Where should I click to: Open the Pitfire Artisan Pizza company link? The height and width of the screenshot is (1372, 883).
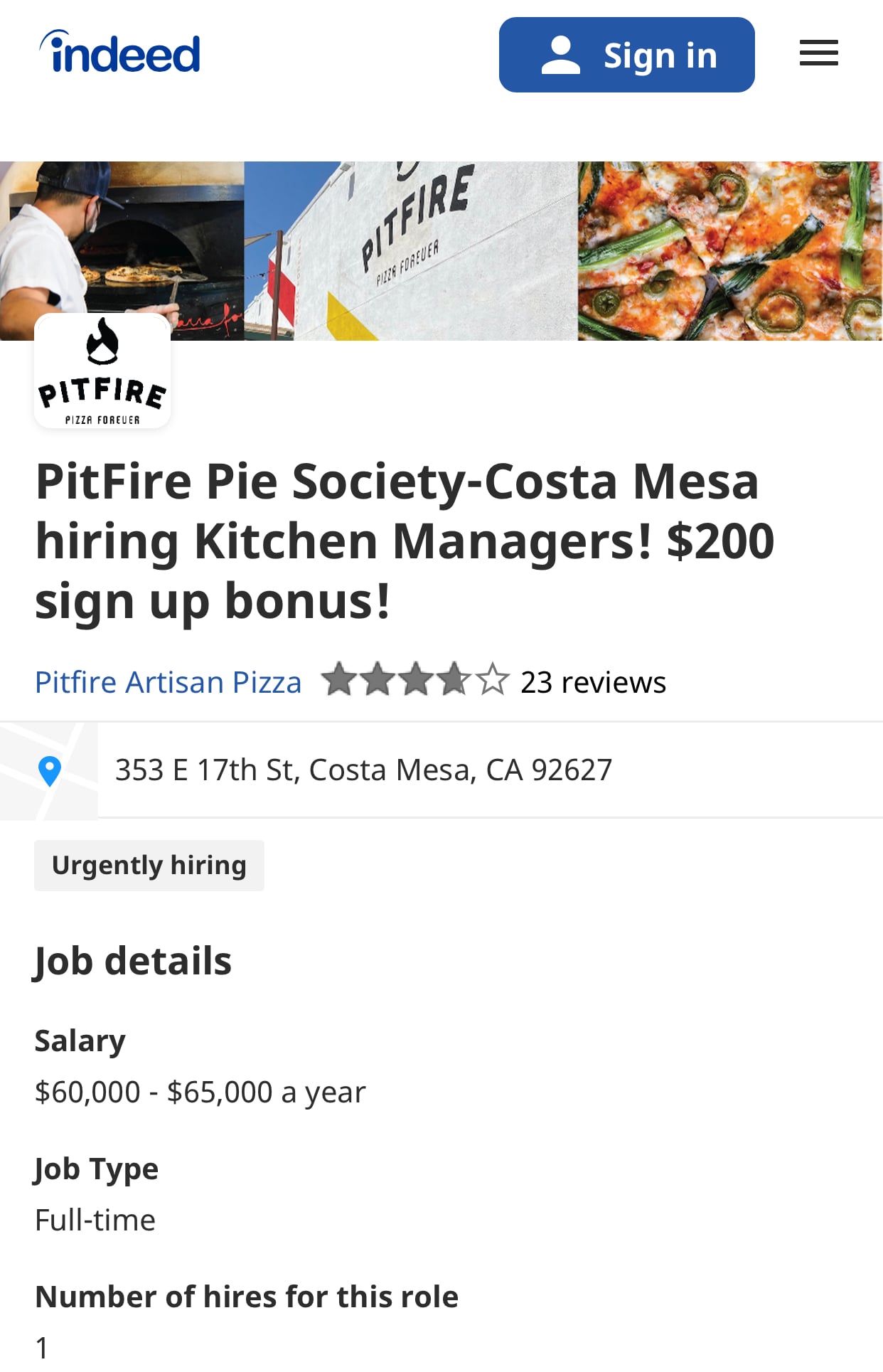pos(168,682)
